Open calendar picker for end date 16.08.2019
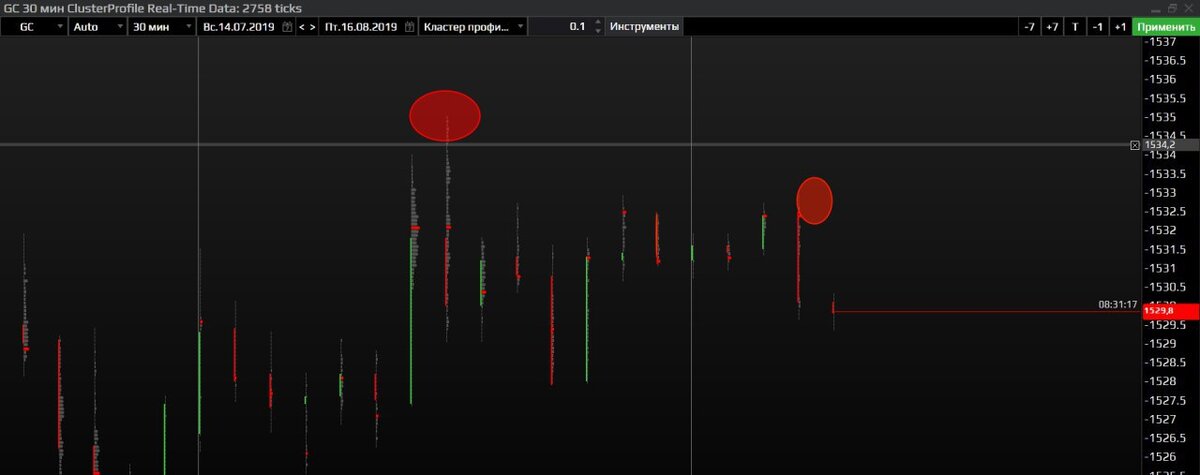1200x475 pixels. click(408, 27)
